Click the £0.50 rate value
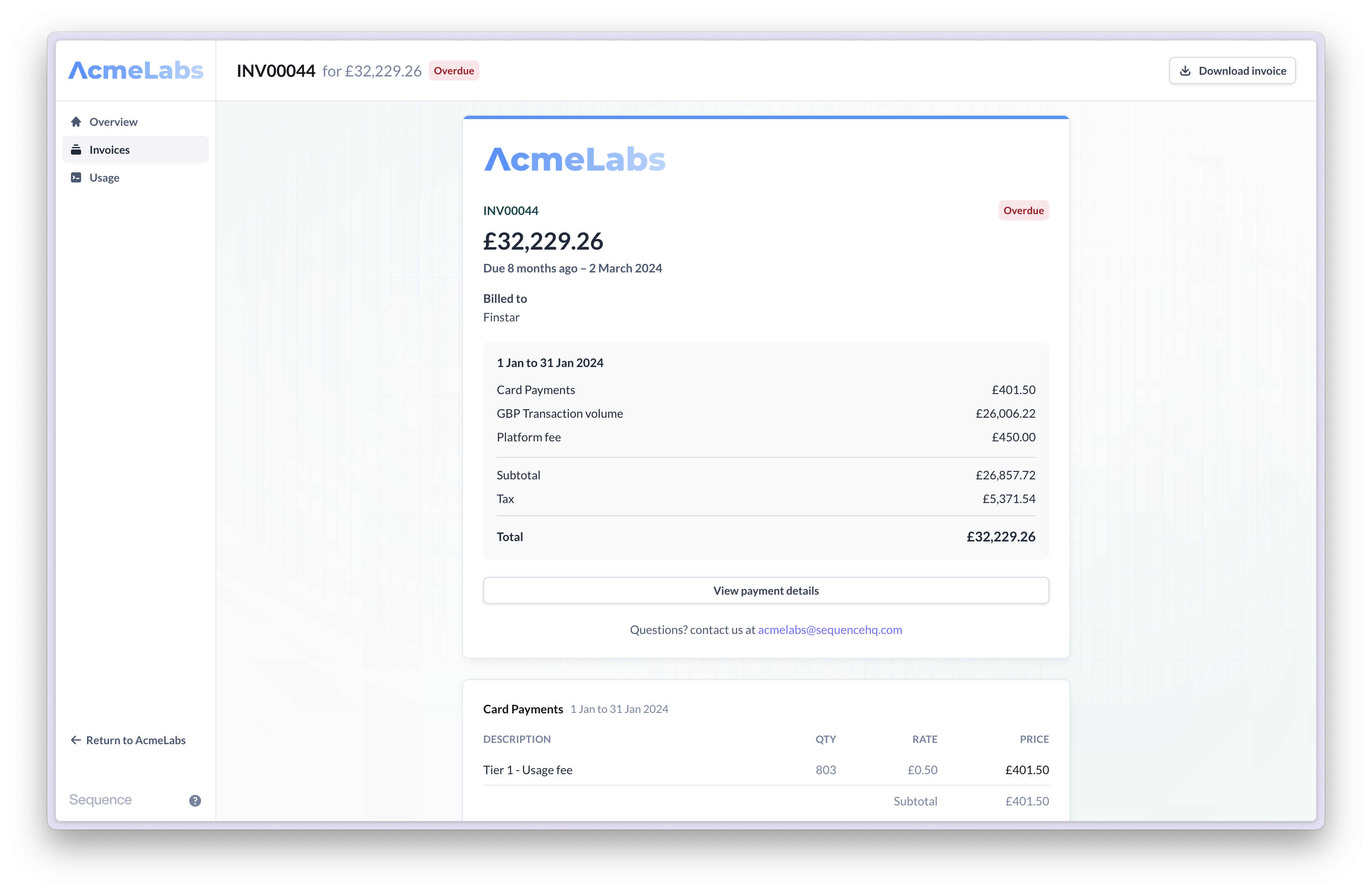Image resolution: width=1372 pixels, height=892 pixels. coord(923,770)
